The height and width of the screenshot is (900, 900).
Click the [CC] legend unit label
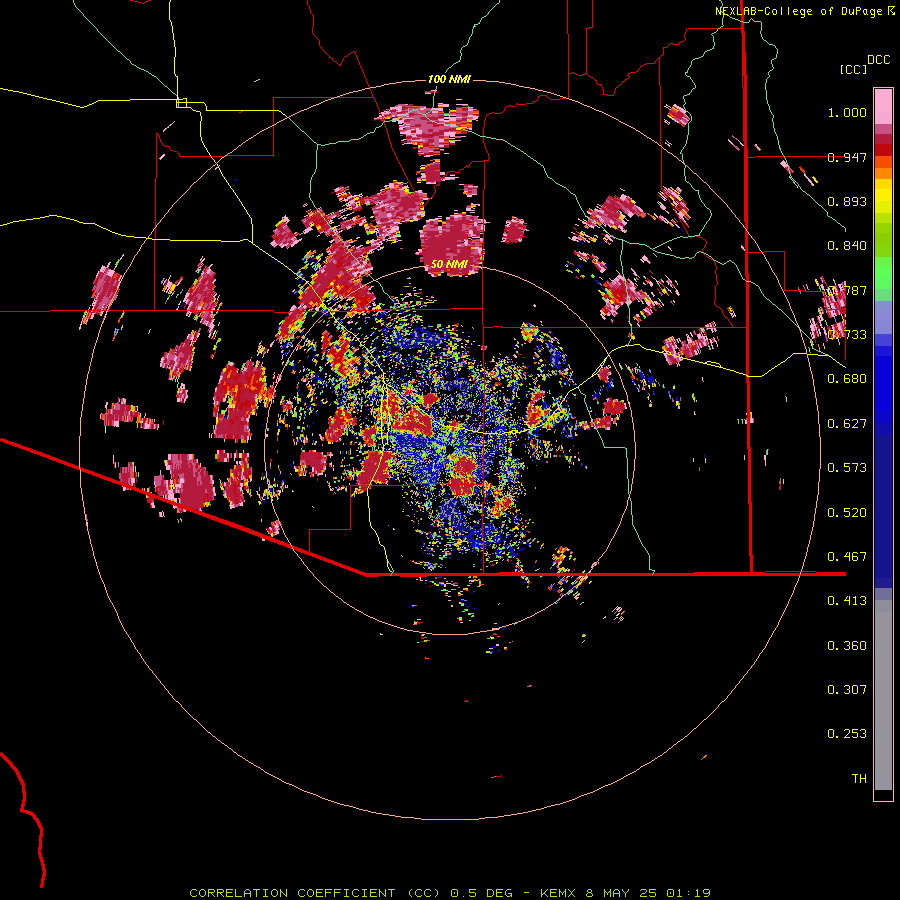point(853,69)
